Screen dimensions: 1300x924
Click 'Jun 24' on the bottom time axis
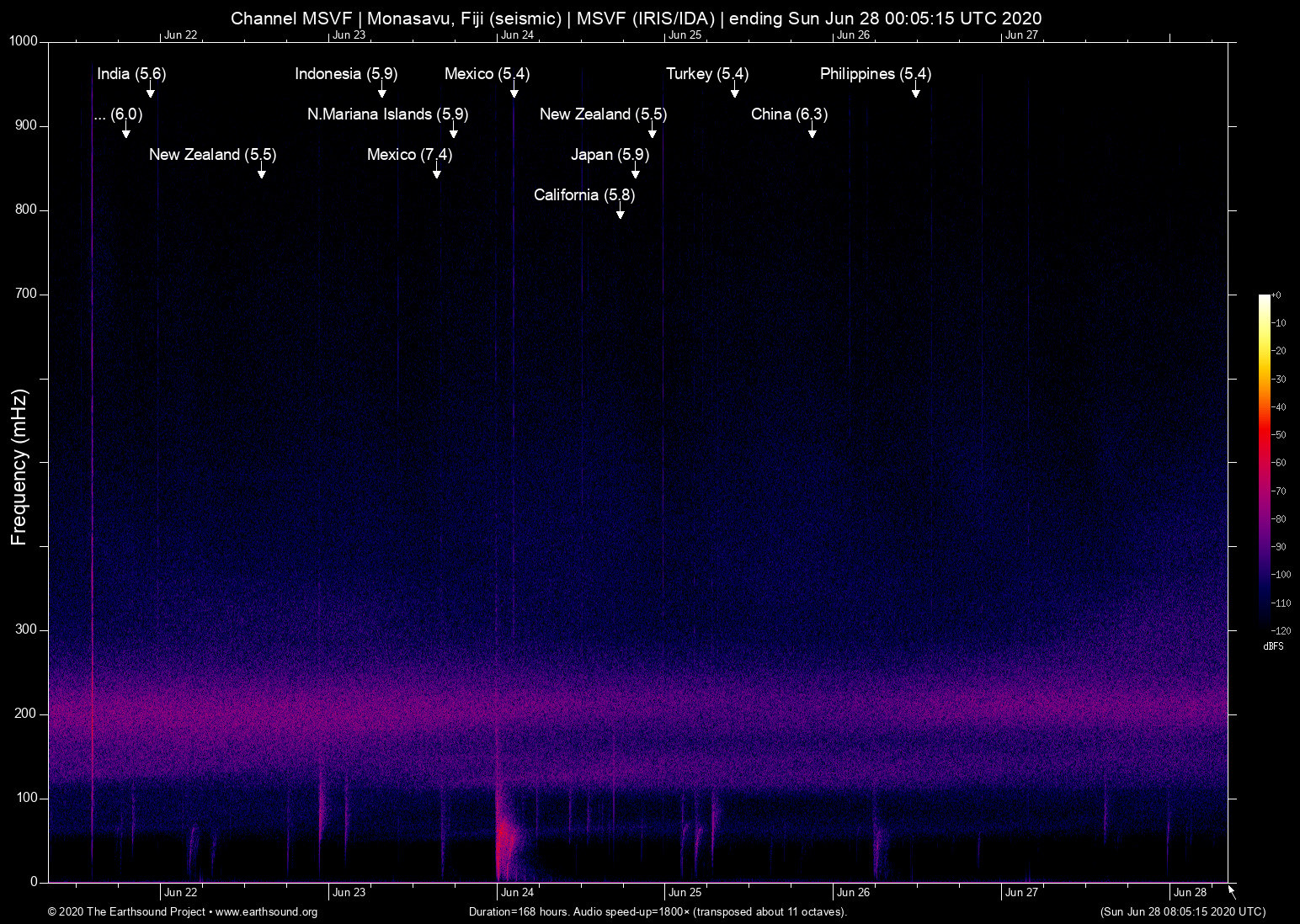[517, 893]
